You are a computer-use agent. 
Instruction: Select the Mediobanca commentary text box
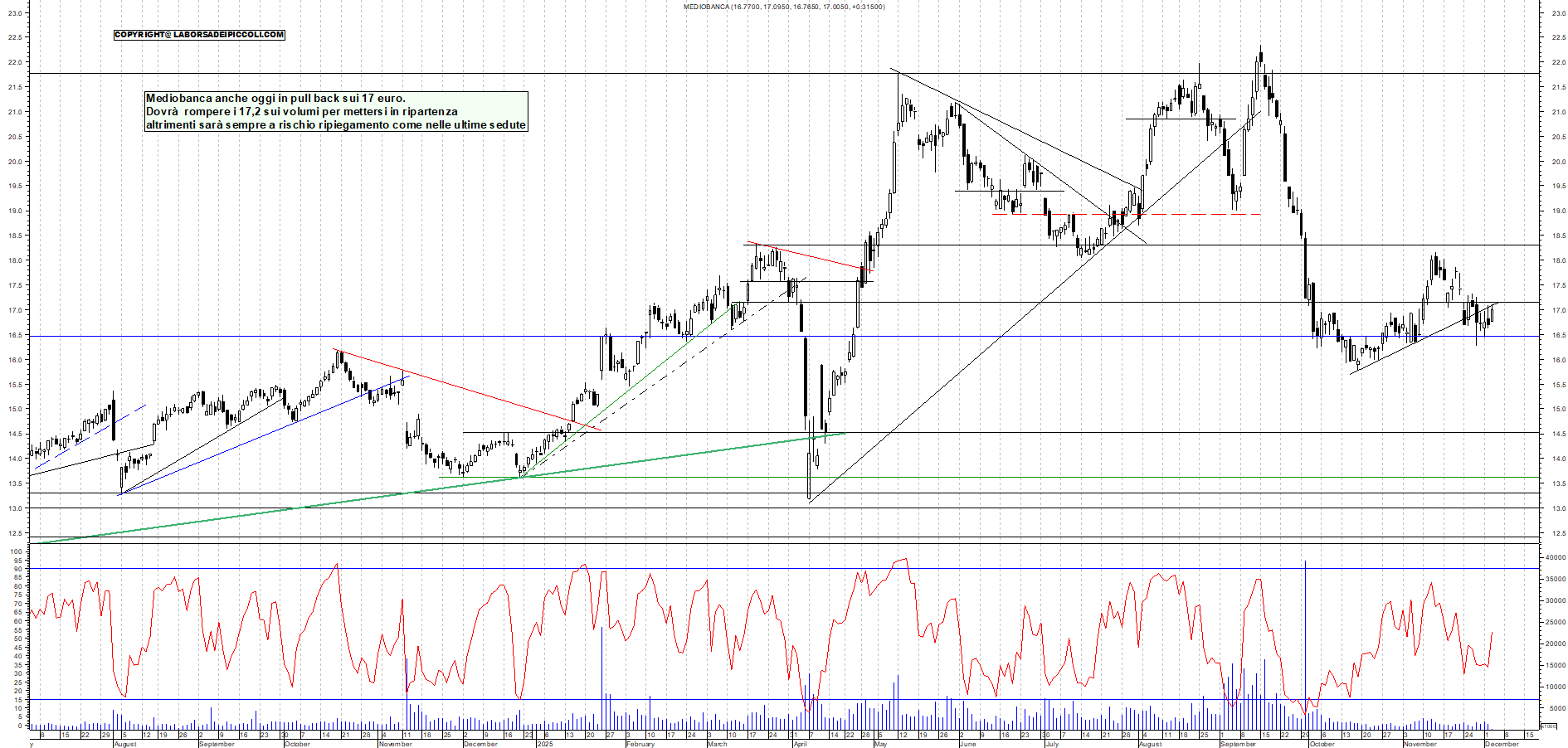pos(336,111)
